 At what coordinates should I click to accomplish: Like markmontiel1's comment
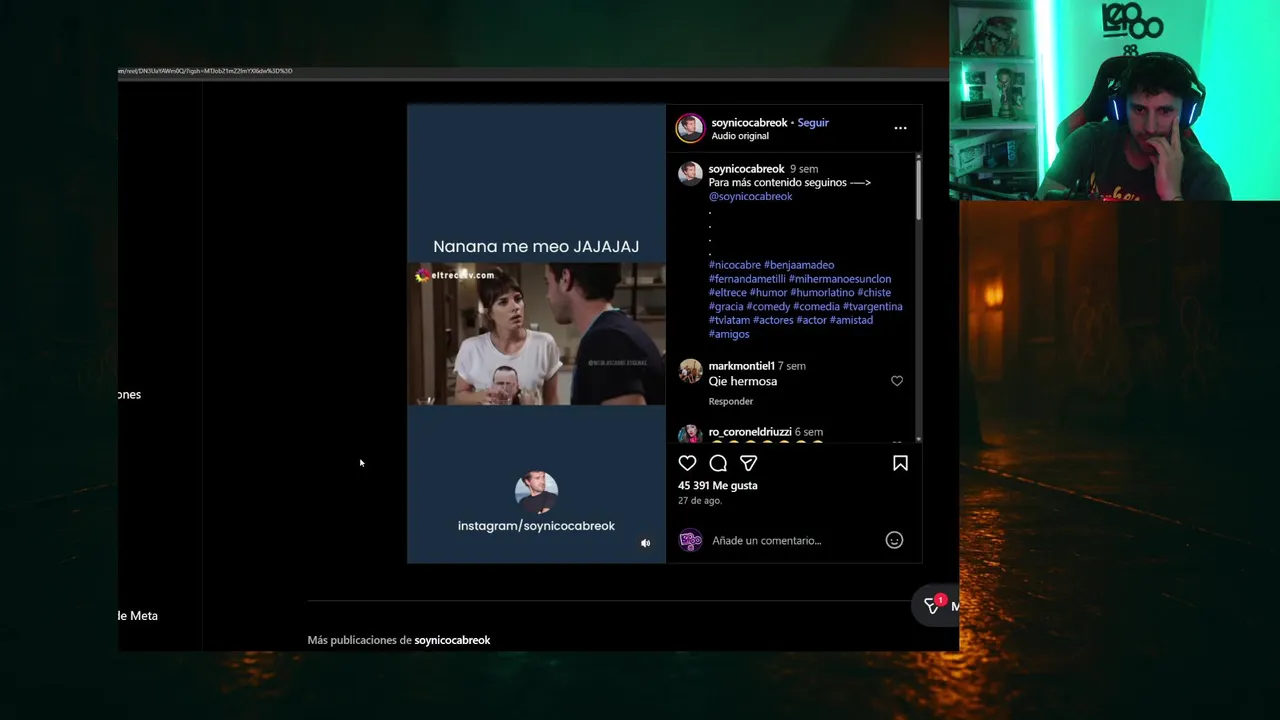point(896,381)
